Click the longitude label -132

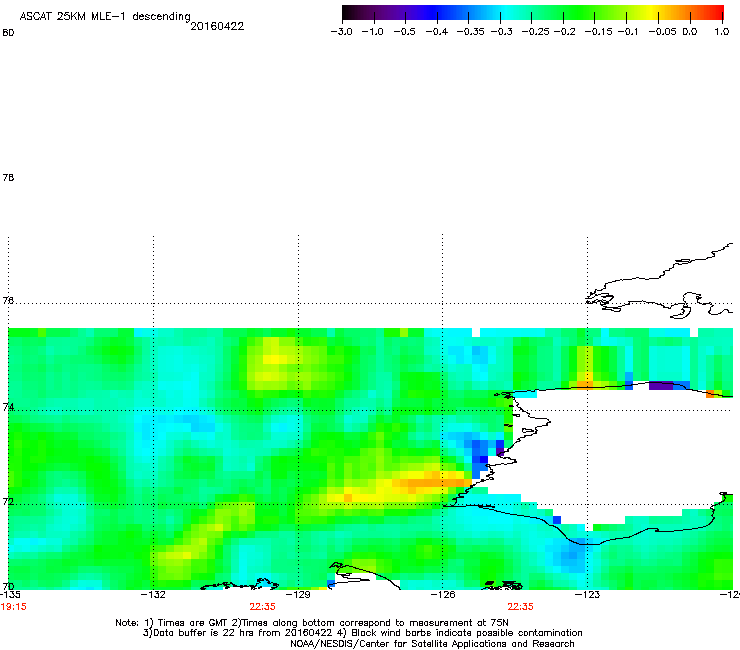(x=153, y=594)
